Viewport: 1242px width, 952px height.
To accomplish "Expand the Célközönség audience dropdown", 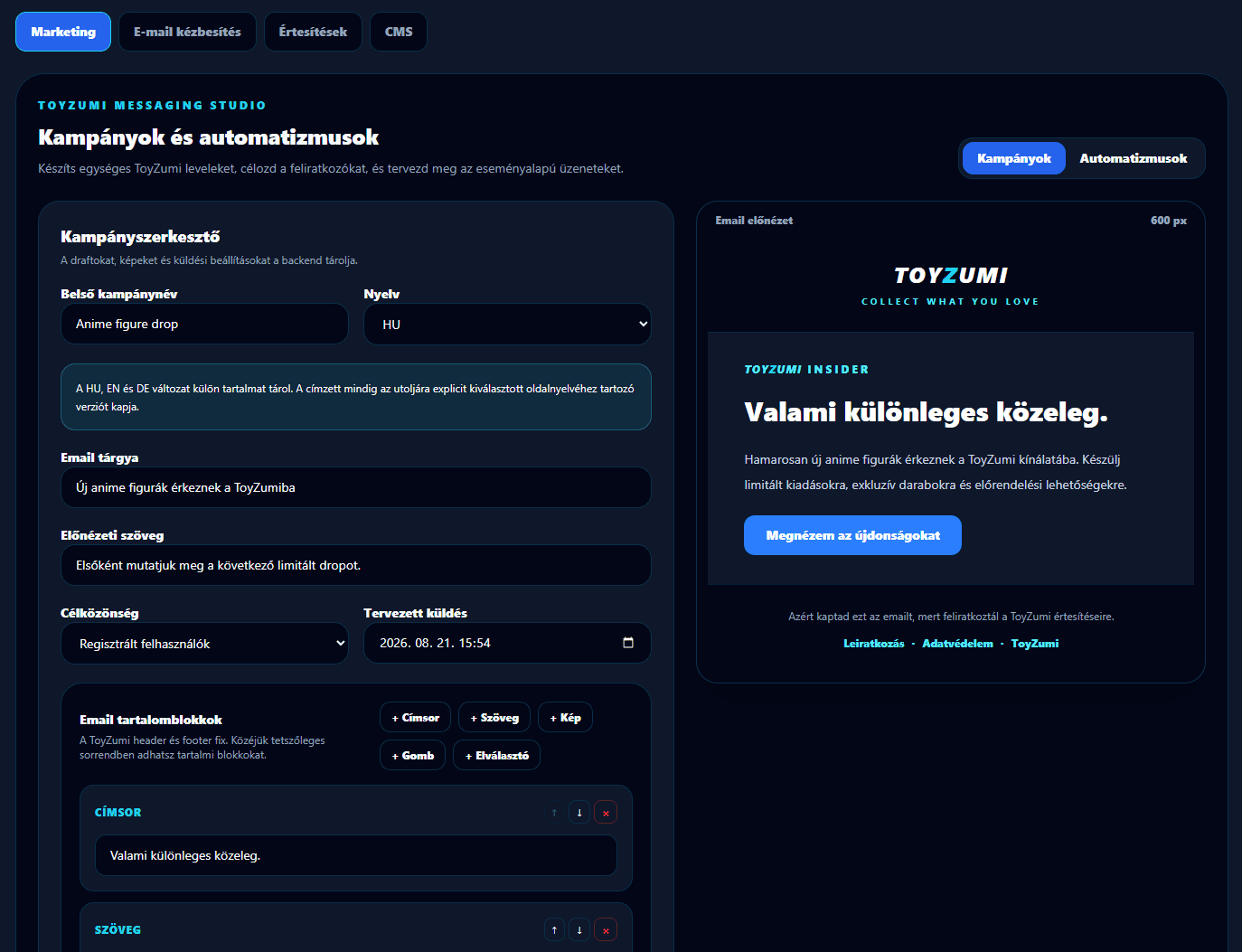I will pos(204,644).
